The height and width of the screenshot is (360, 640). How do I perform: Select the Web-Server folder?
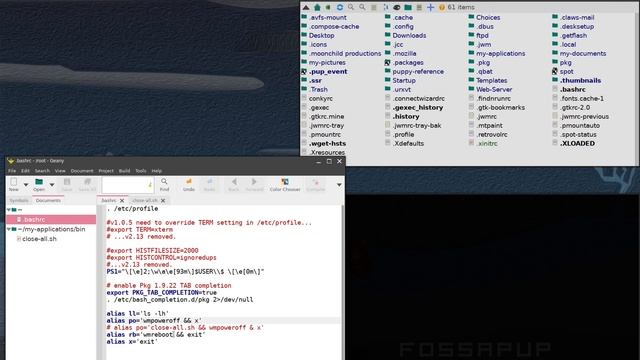[x=490, y=89]
